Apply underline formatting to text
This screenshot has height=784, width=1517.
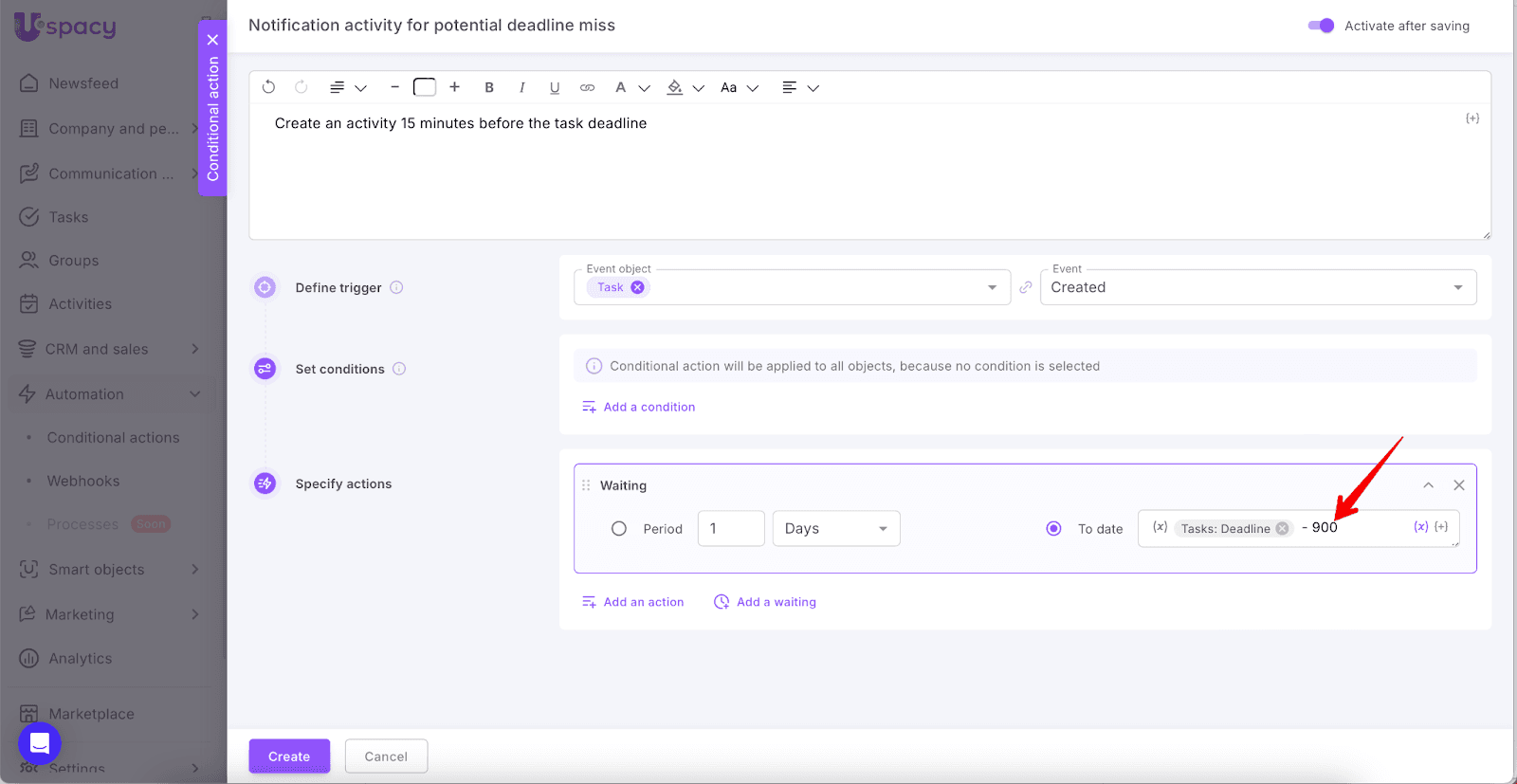tap(555, 87)
